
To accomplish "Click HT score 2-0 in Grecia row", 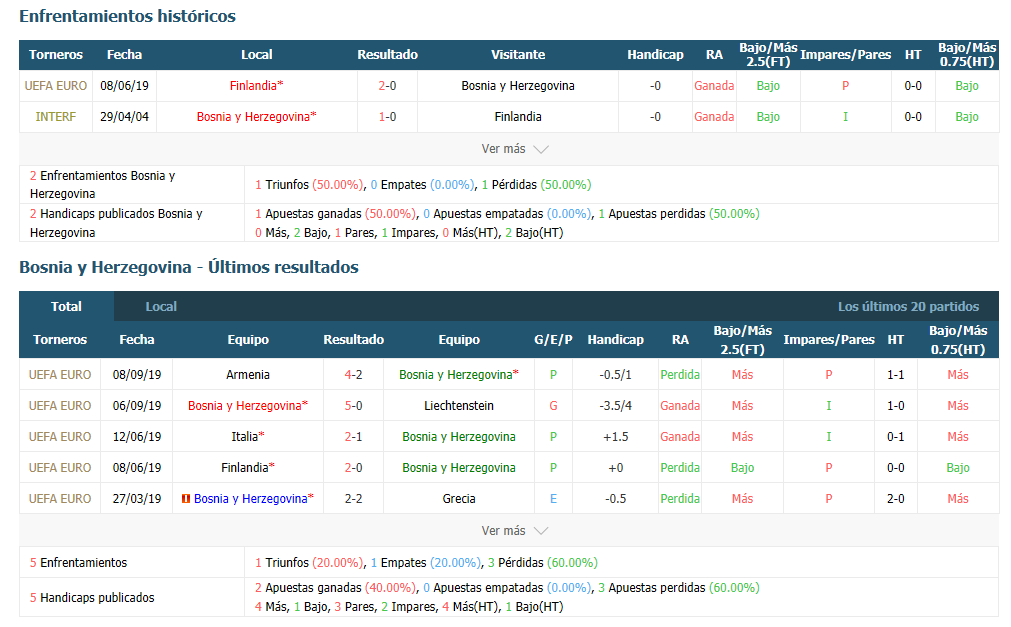I will coord(895,499).
